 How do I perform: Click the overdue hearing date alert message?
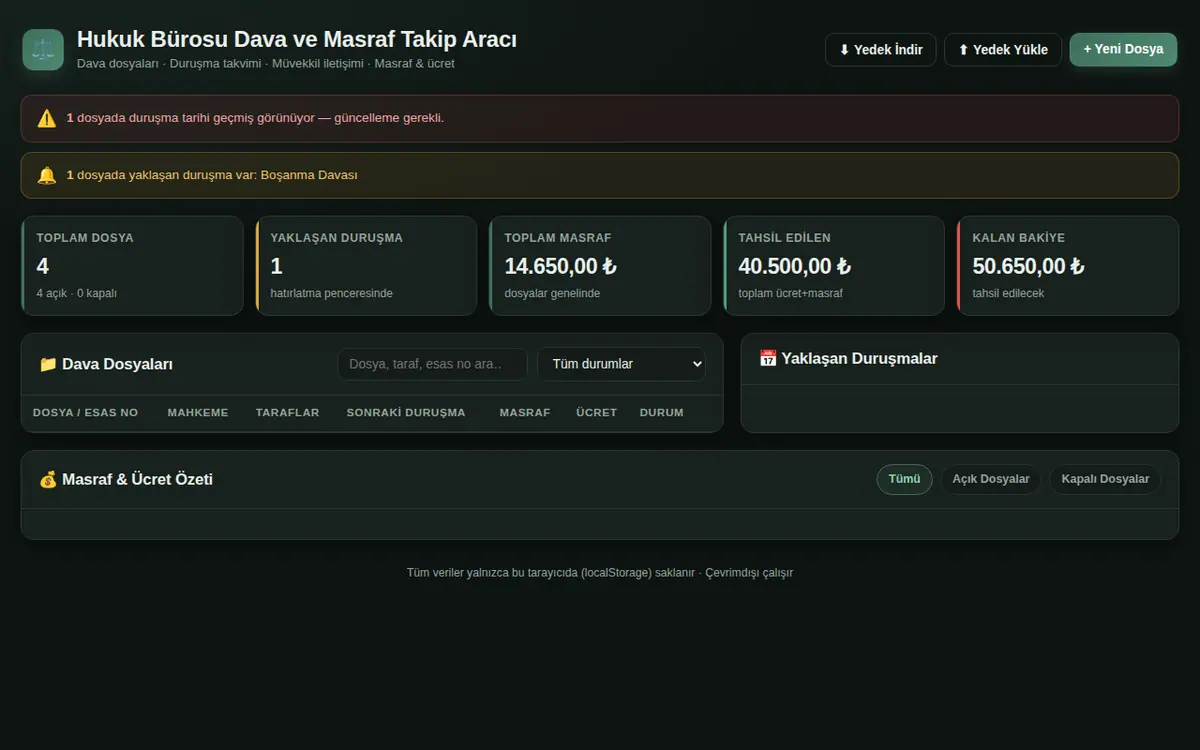tap(255, 118)
